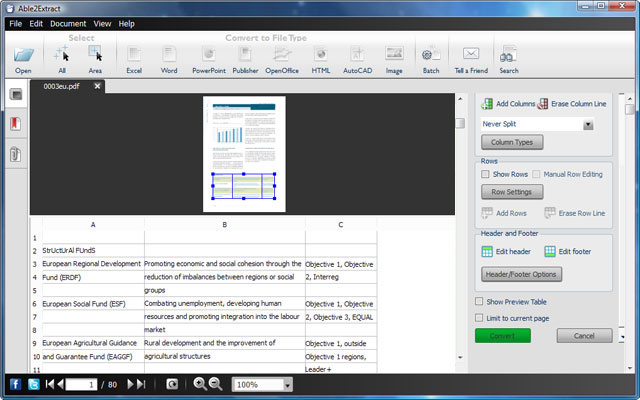Click the Cancel button
640x400 pixels.
point(584,336)
